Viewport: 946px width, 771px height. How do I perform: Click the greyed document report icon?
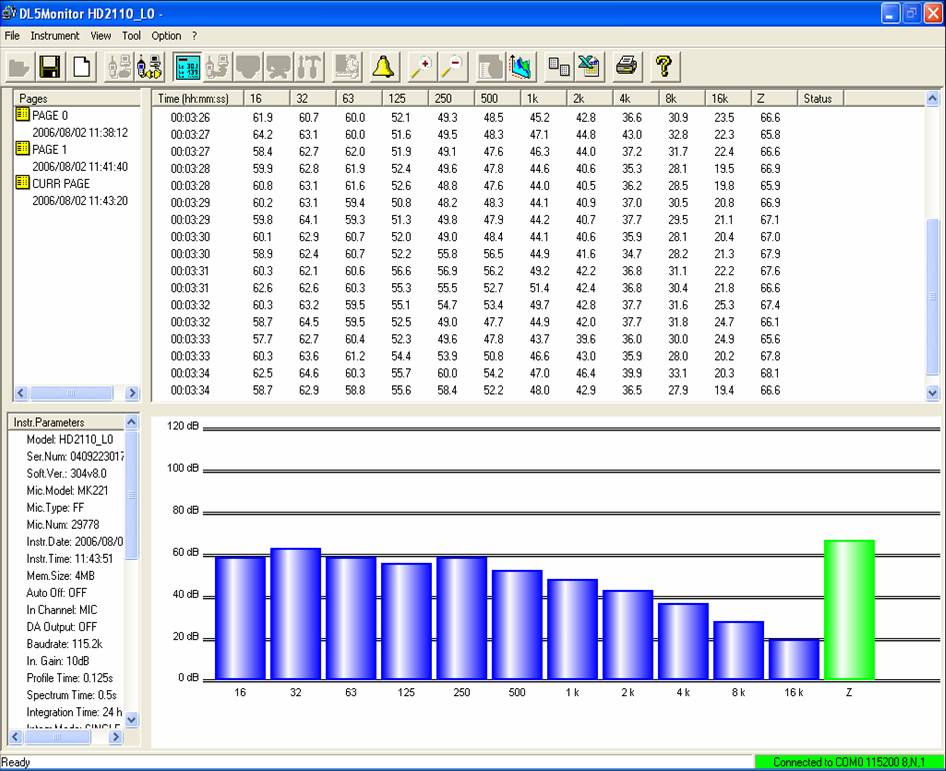point(489,66)
